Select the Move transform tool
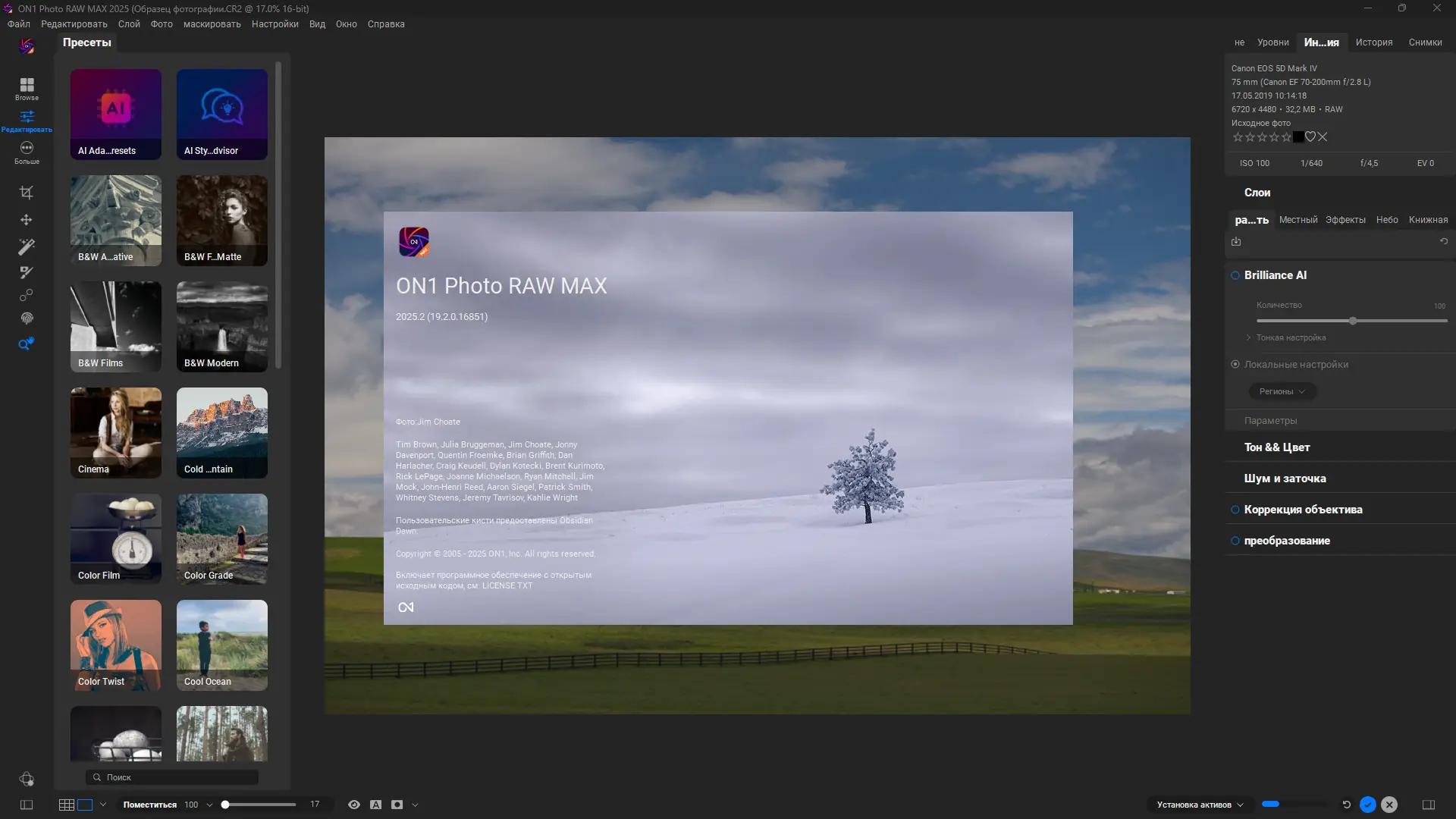1456x819 pixels. 27,220
